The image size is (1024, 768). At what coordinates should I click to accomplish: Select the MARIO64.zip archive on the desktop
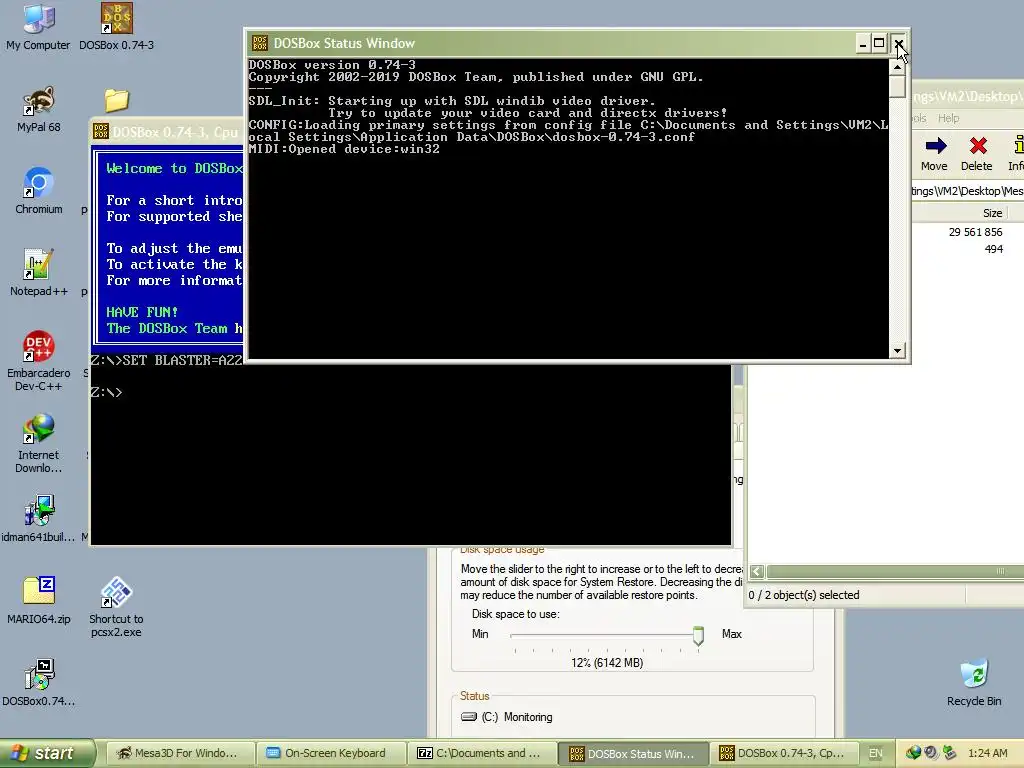[x=39, y=600]
